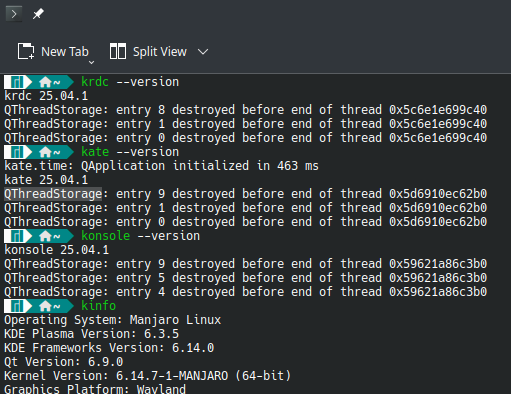Screen dimensions: 511x394
Task: Click the pin icon
Action: point(38,14)
